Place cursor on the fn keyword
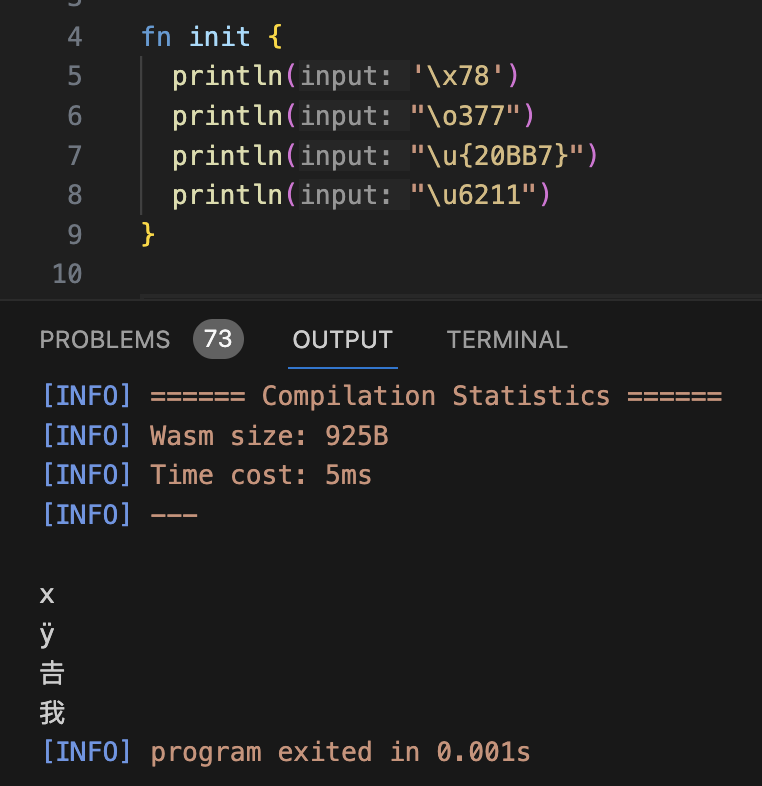The height and width of the screenshot is (786, 762). pyautogui.click(x=156, y=37)
